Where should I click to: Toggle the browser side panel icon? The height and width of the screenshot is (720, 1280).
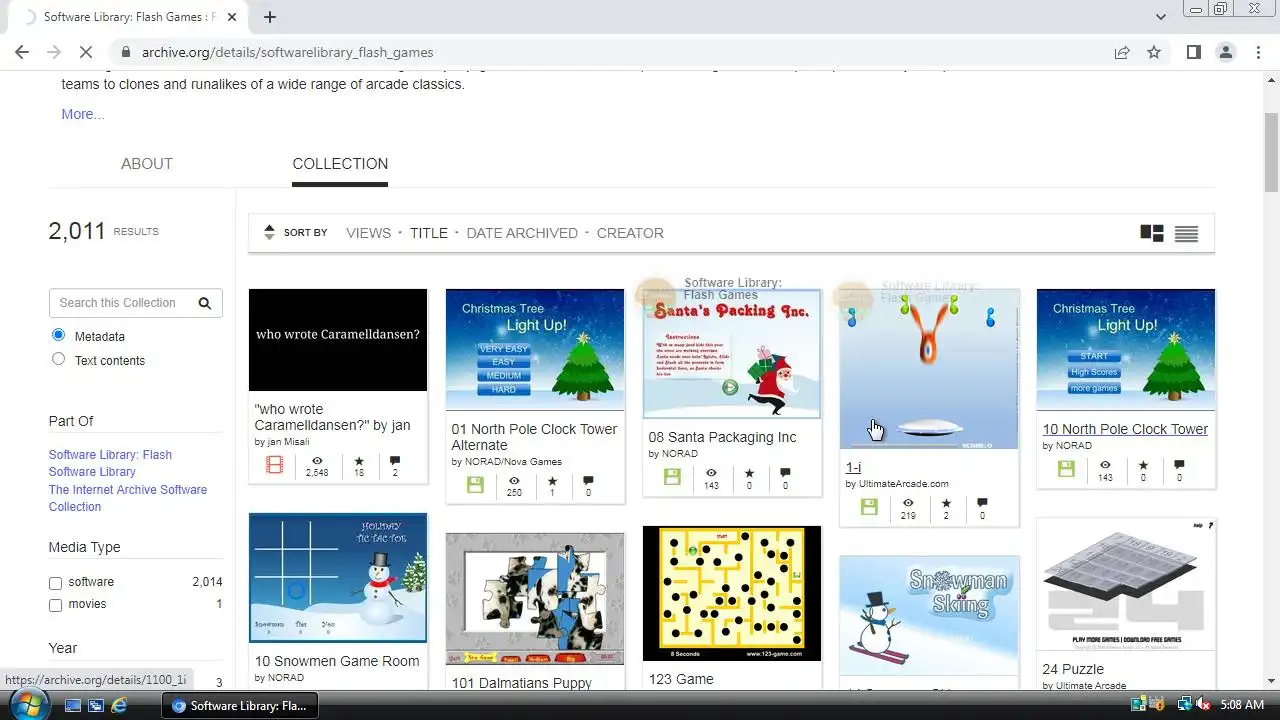click(1193, 52)
